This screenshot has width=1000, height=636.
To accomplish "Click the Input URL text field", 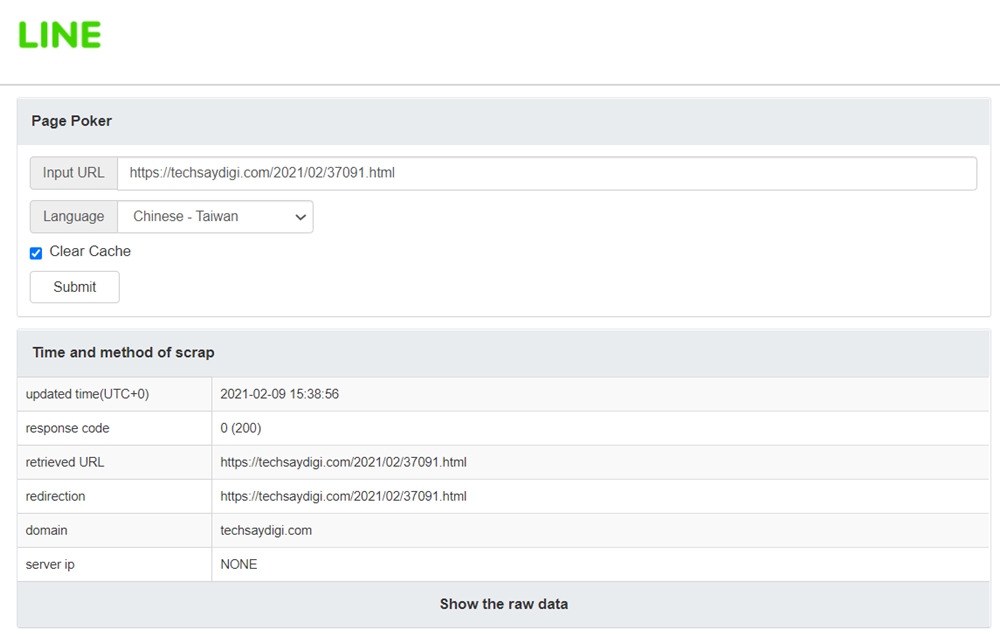I will click(546, 173).
